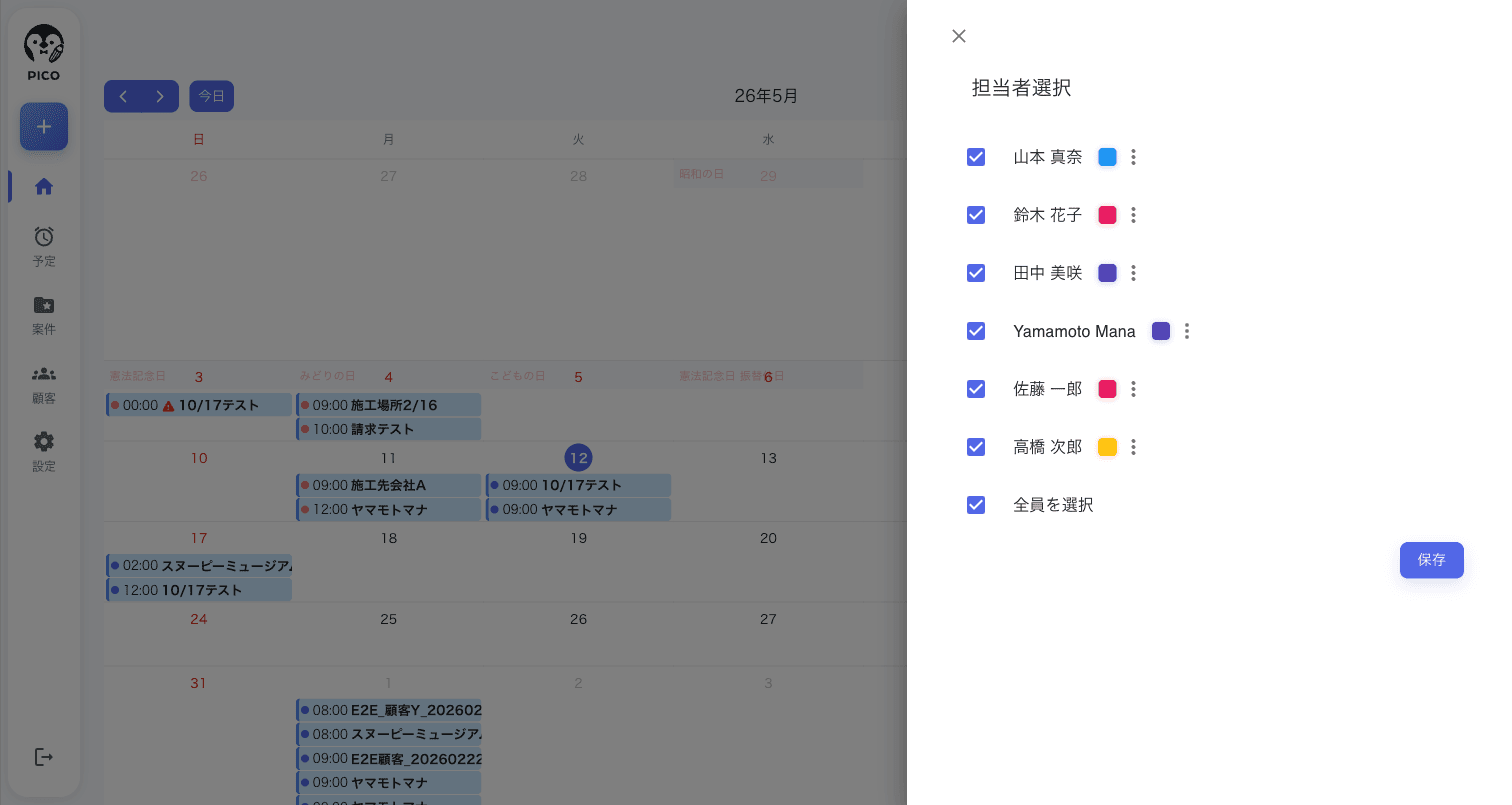Viewport: 1512px width, 805px height.
Task: Open 案件 projects folder in sidebar
Action: tap(44, 314)
